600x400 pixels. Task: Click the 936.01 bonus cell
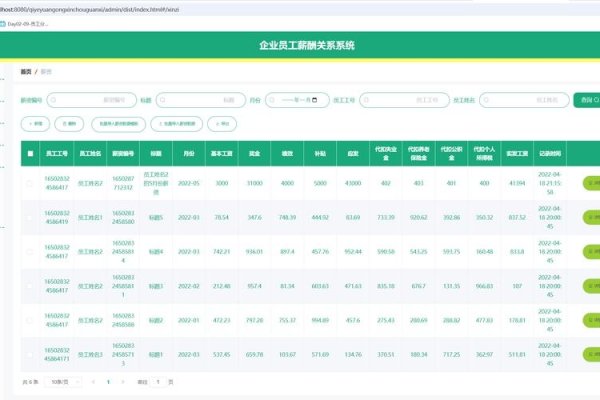tap(254, 252)
